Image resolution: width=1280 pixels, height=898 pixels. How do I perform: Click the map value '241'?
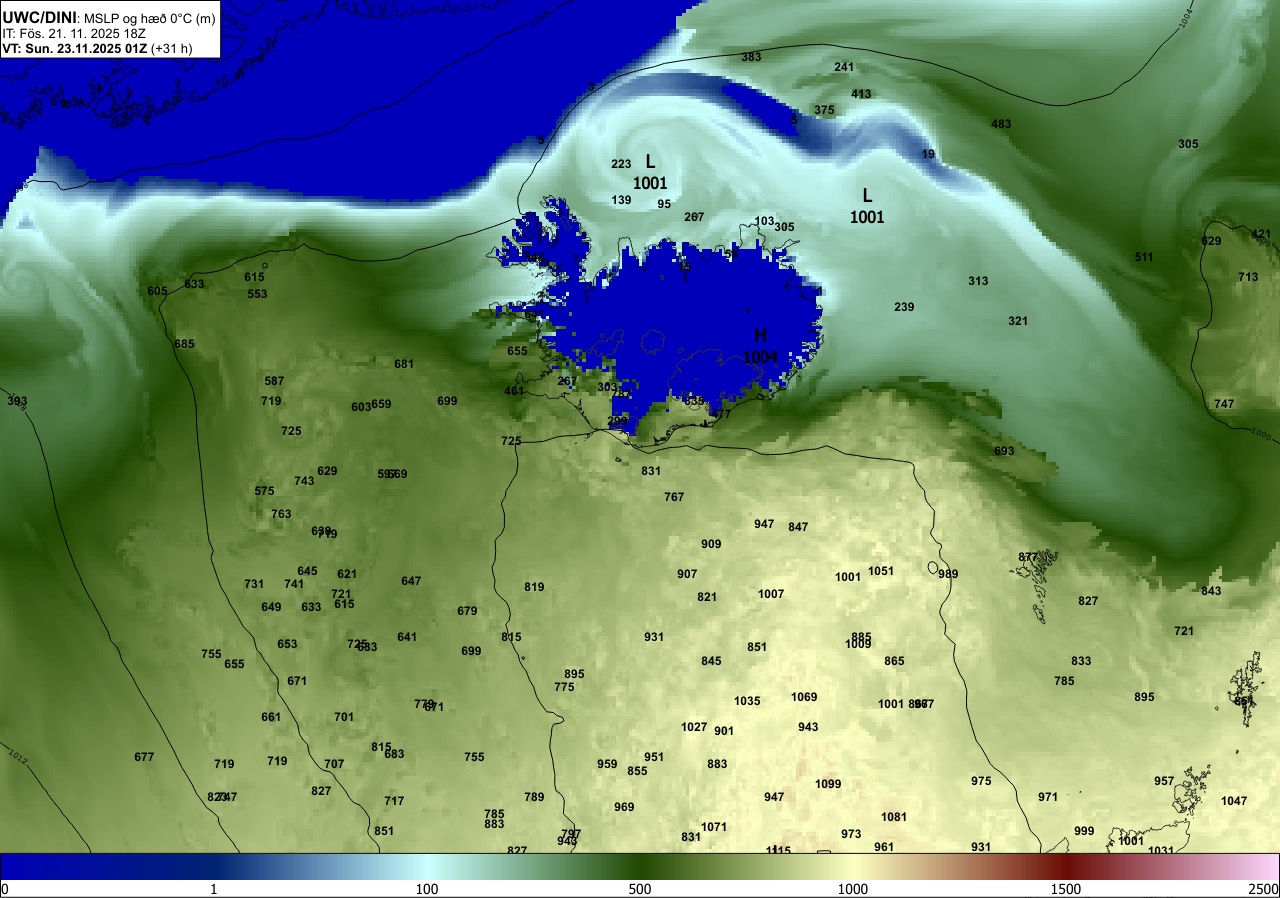(844, 67)
